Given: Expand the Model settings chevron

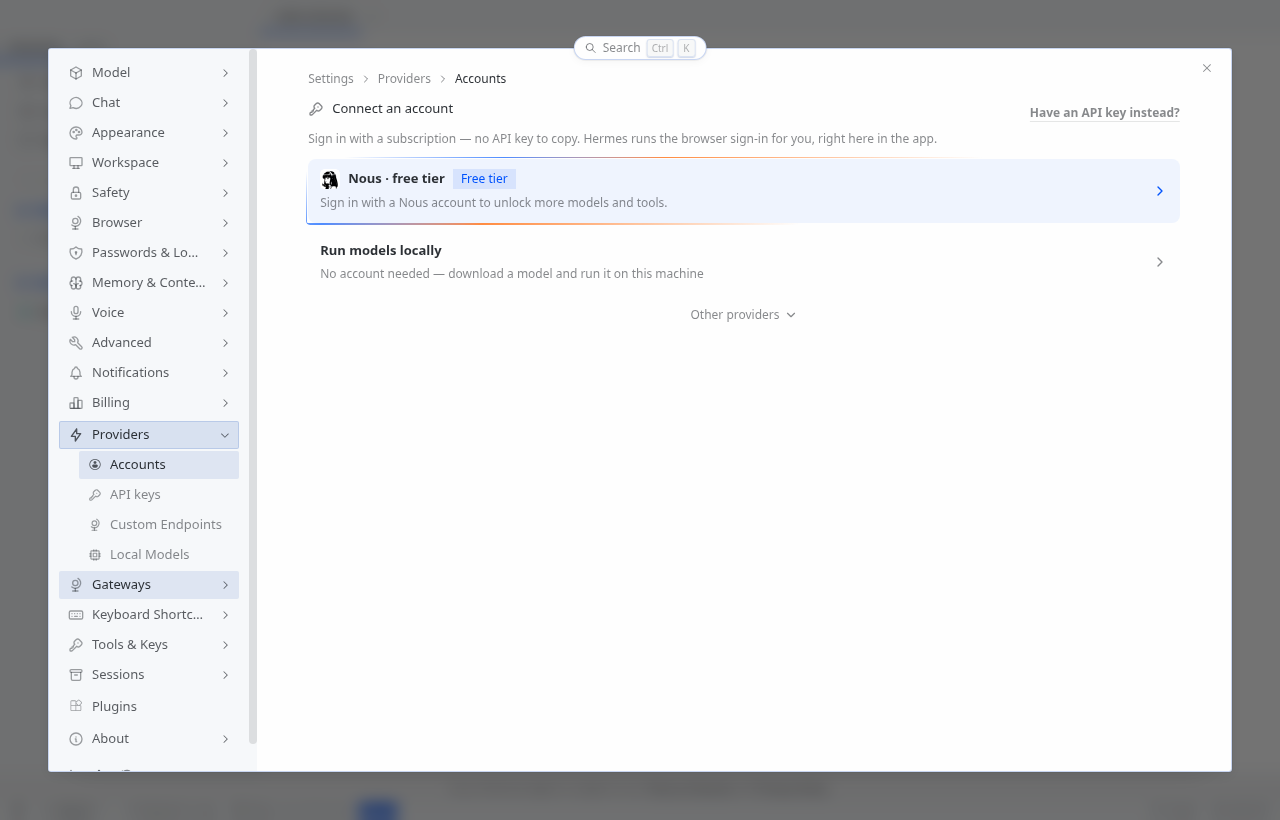Looking at the screenshot, I should point(226,73).
